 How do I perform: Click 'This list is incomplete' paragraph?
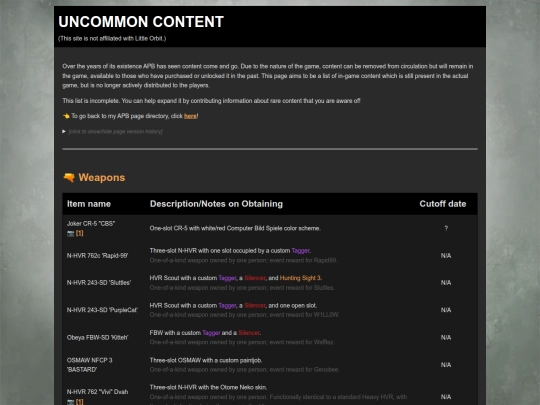click(x=211, y=101)
